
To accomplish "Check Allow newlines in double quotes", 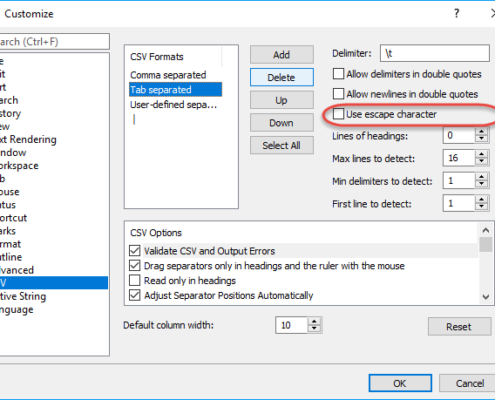I will (x=338, y=94).
